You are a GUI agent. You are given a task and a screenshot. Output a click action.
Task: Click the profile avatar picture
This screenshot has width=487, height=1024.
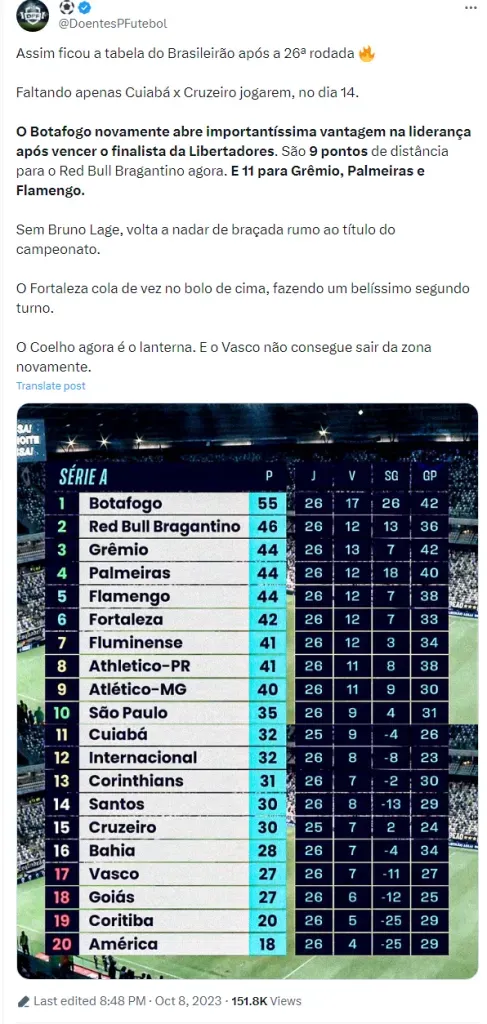click(32, 15)
